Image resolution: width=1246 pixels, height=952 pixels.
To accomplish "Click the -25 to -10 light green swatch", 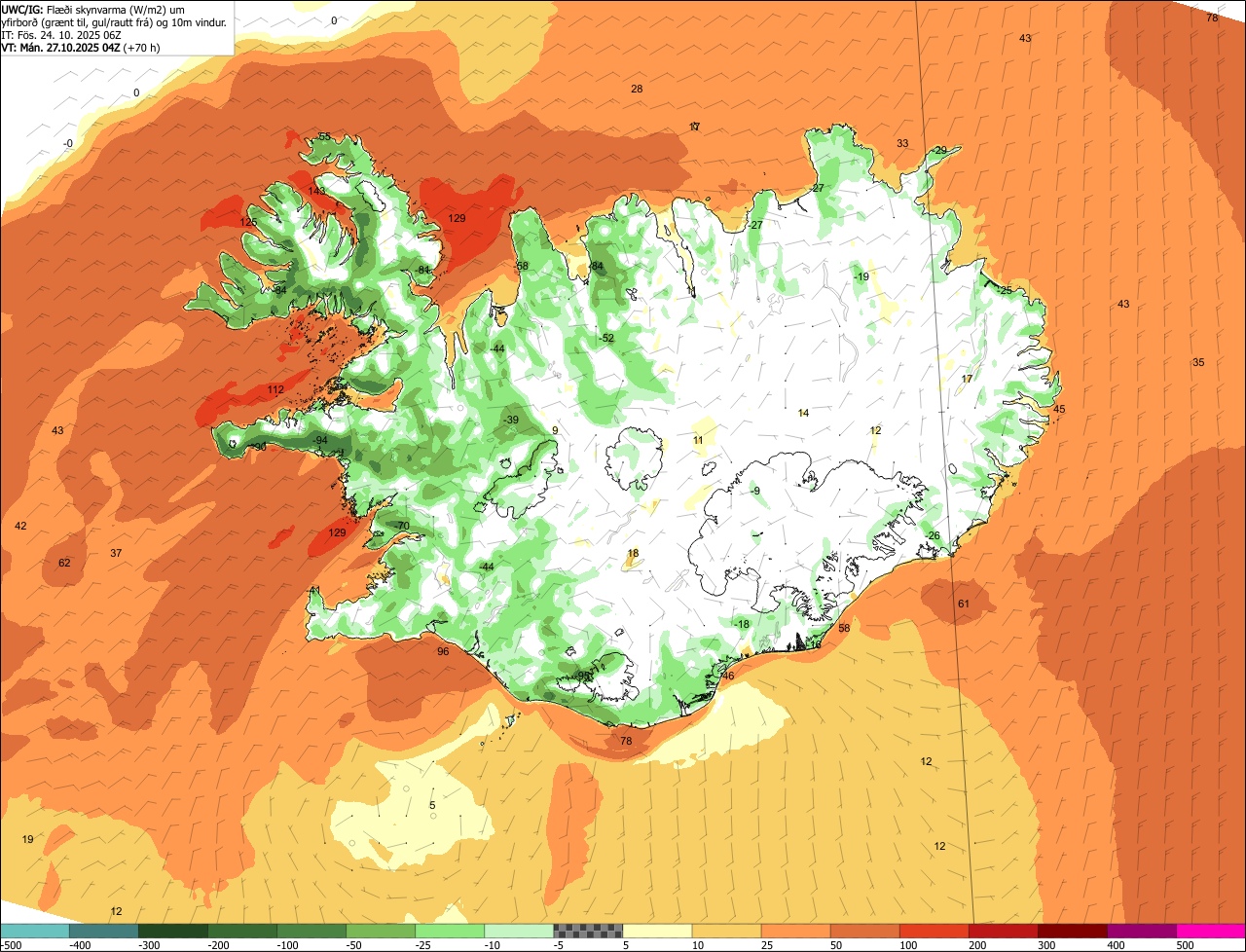I will (450, 931).
